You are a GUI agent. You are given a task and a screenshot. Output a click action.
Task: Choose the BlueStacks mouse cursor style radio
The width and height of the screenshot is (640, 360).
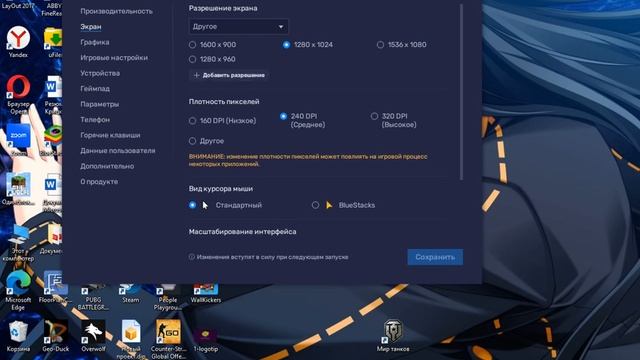click(x=315, y=205)
